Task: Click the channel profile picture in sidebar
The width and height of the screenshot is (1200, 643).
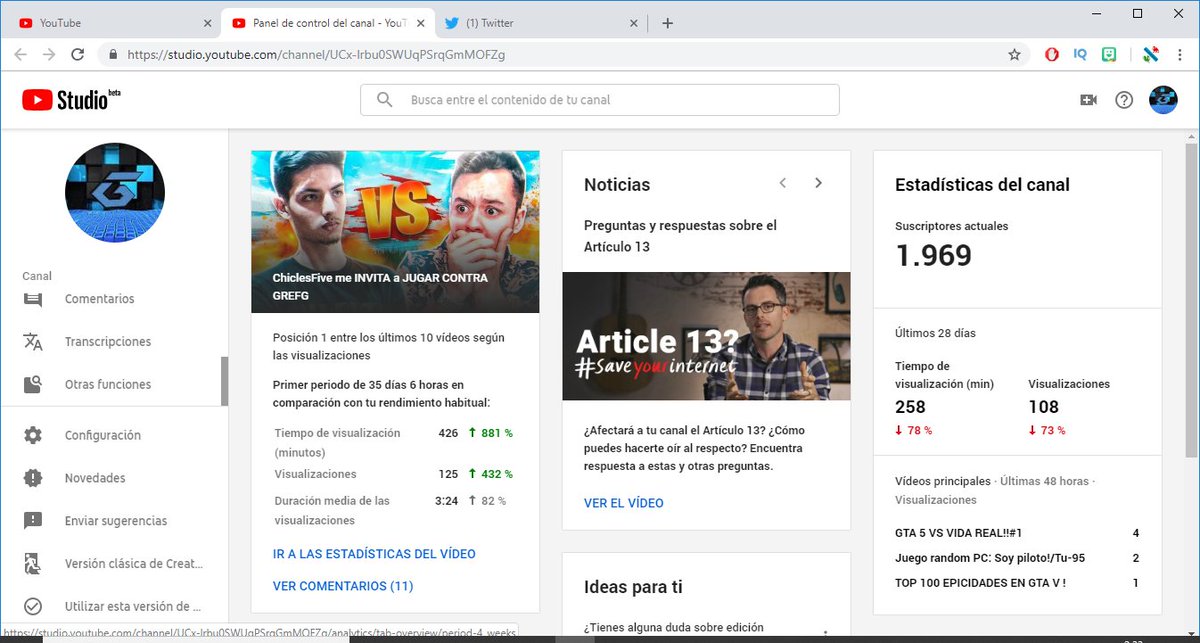Action: [x=115, y=193]
